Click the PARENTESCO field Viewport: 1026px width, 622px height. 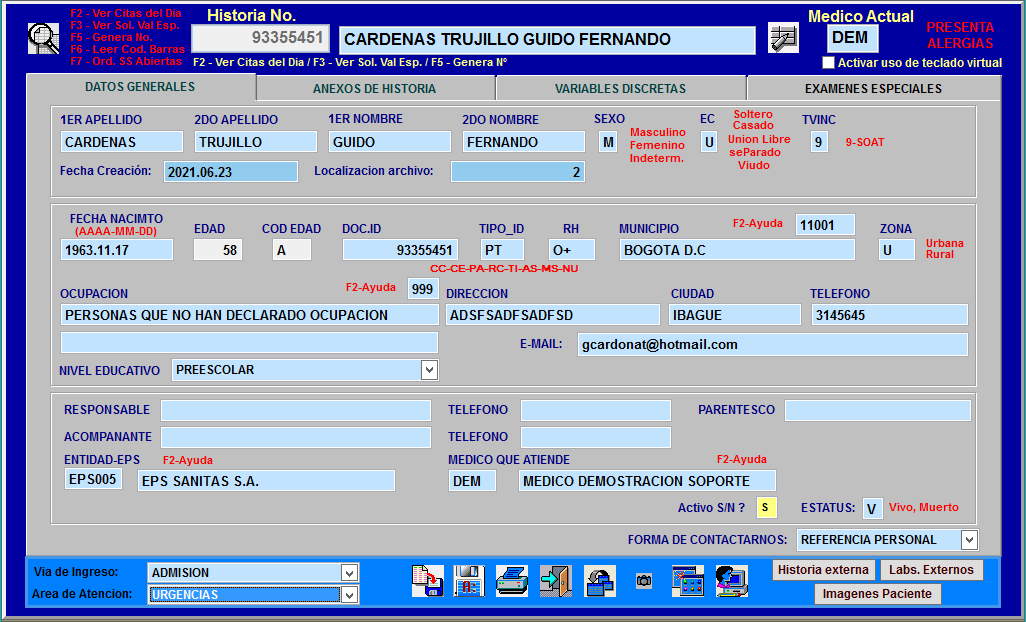tap(877, 410)
